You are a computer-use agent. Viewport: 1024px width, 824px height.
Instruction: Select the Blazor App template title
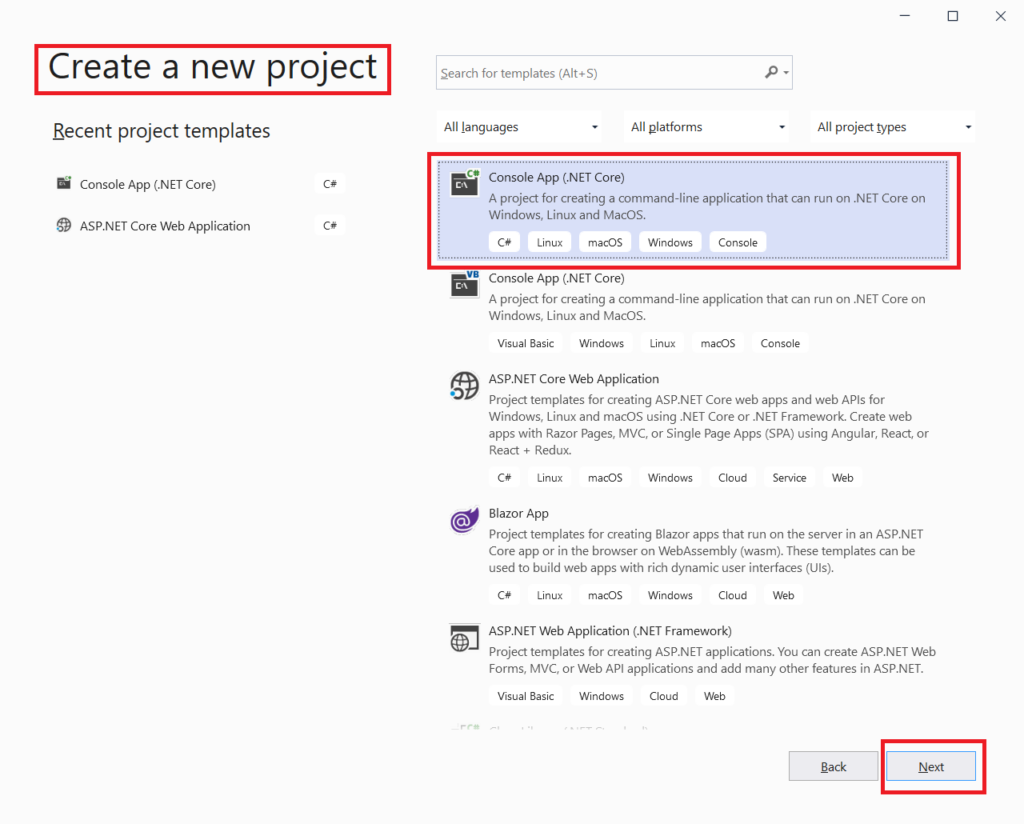[519, 513]
